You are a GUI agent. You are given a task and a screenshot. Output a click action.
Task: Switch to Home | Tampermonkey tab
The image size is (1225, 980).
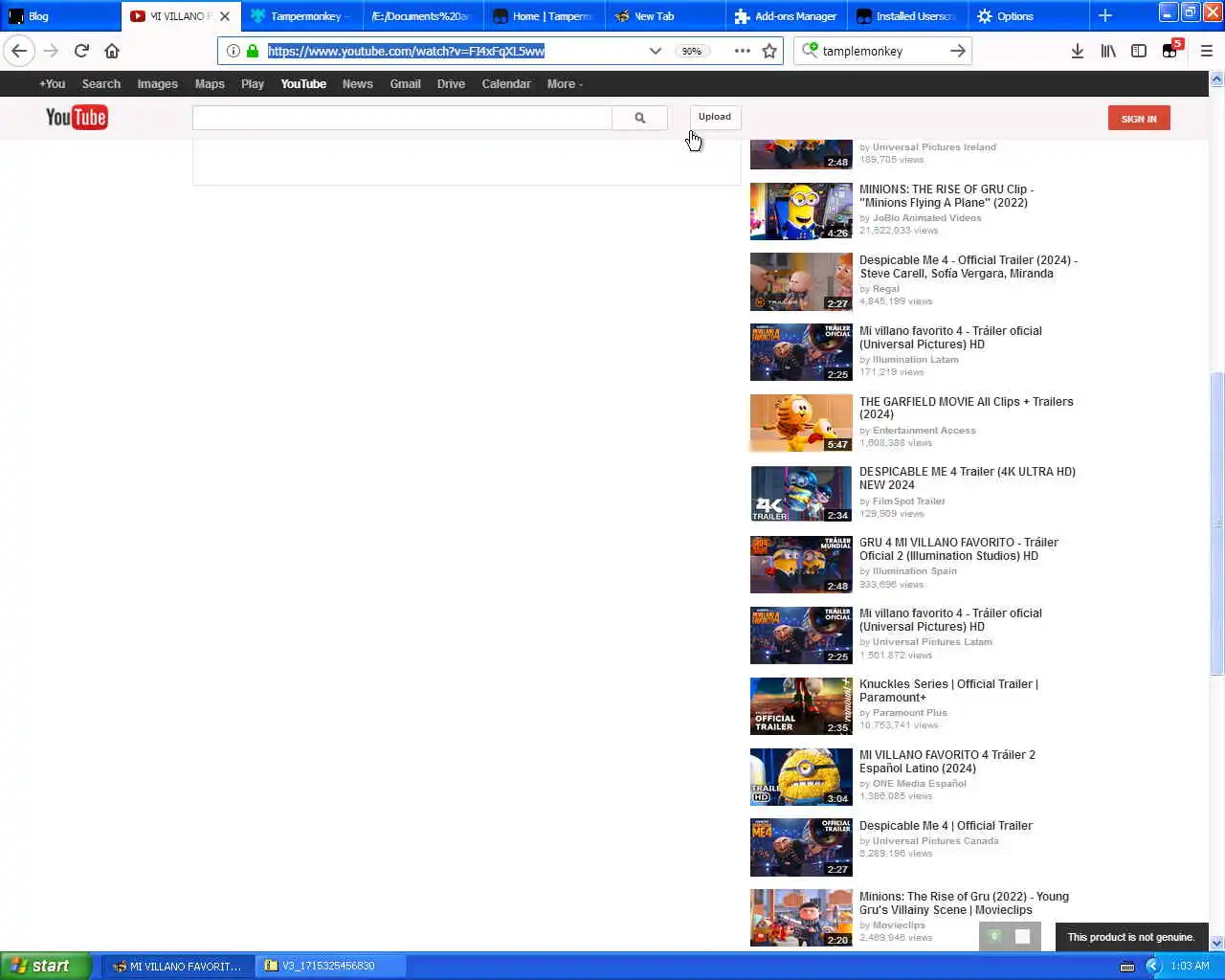pos(544,16)
